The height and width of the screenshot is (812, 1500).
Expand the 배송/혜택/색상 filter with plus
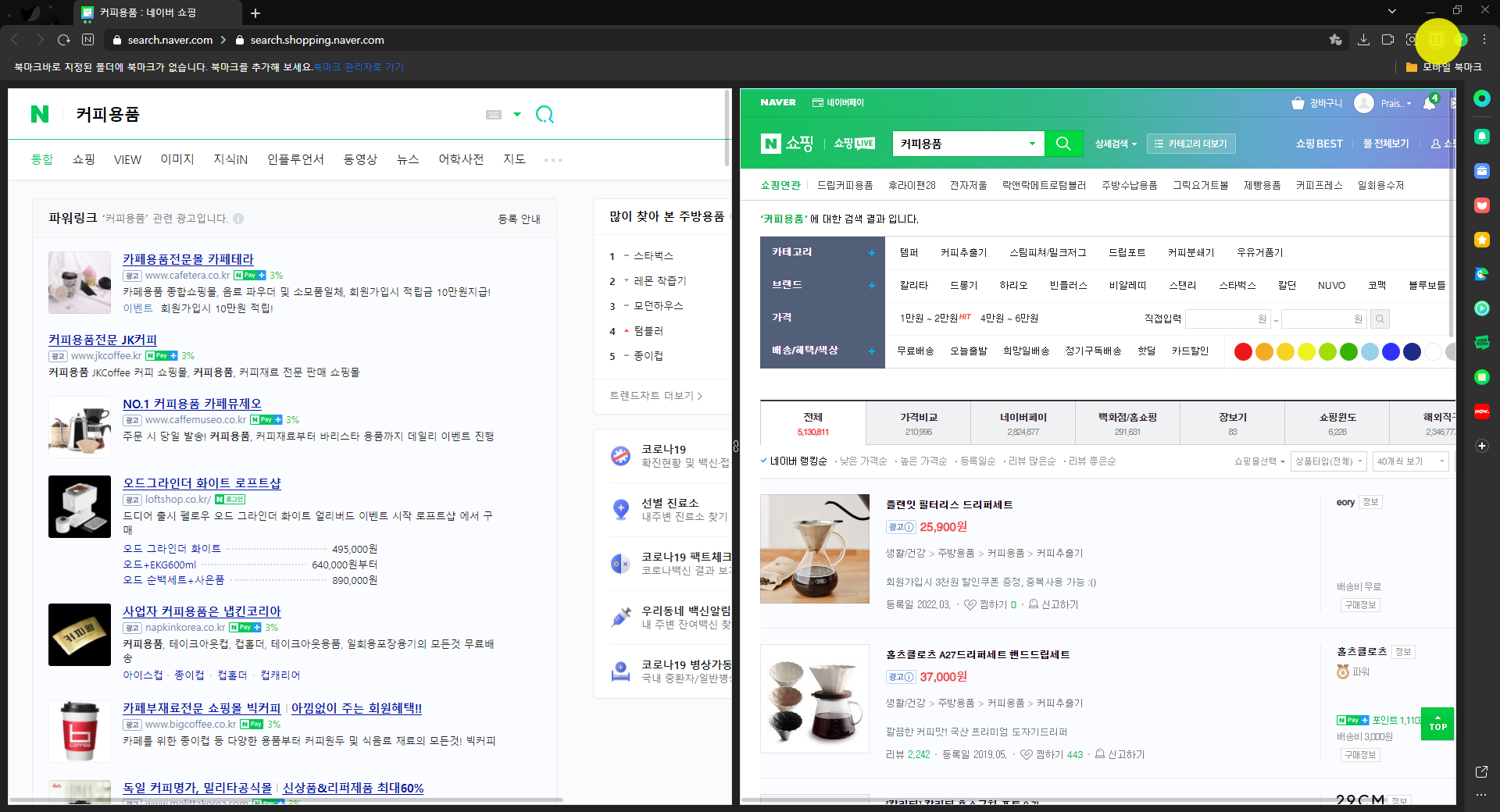872,351
